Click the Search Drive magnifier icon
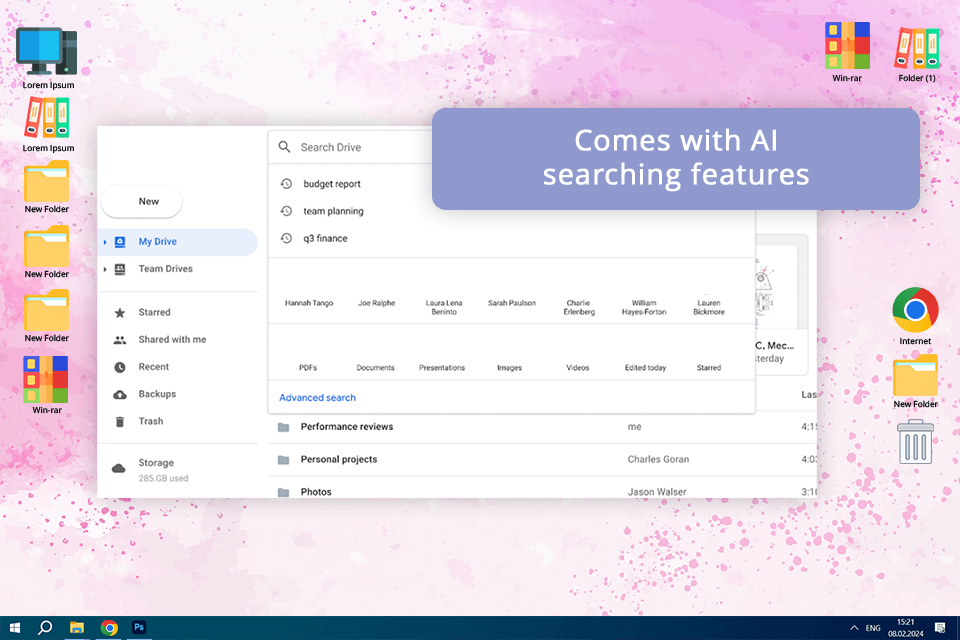The width and height of the screenshot is (960, 640). [x=285, y=147]
